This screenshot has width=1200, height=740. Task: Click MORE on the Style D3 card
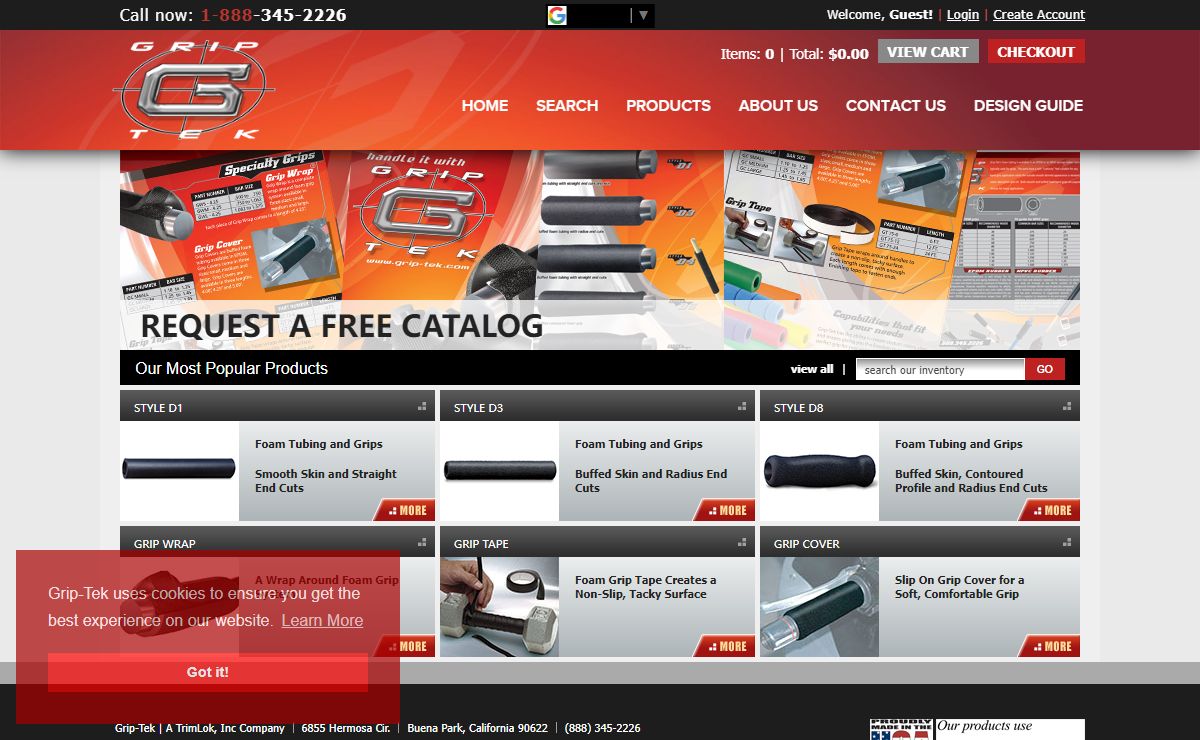pyautogui.click(x=726, y=510)
